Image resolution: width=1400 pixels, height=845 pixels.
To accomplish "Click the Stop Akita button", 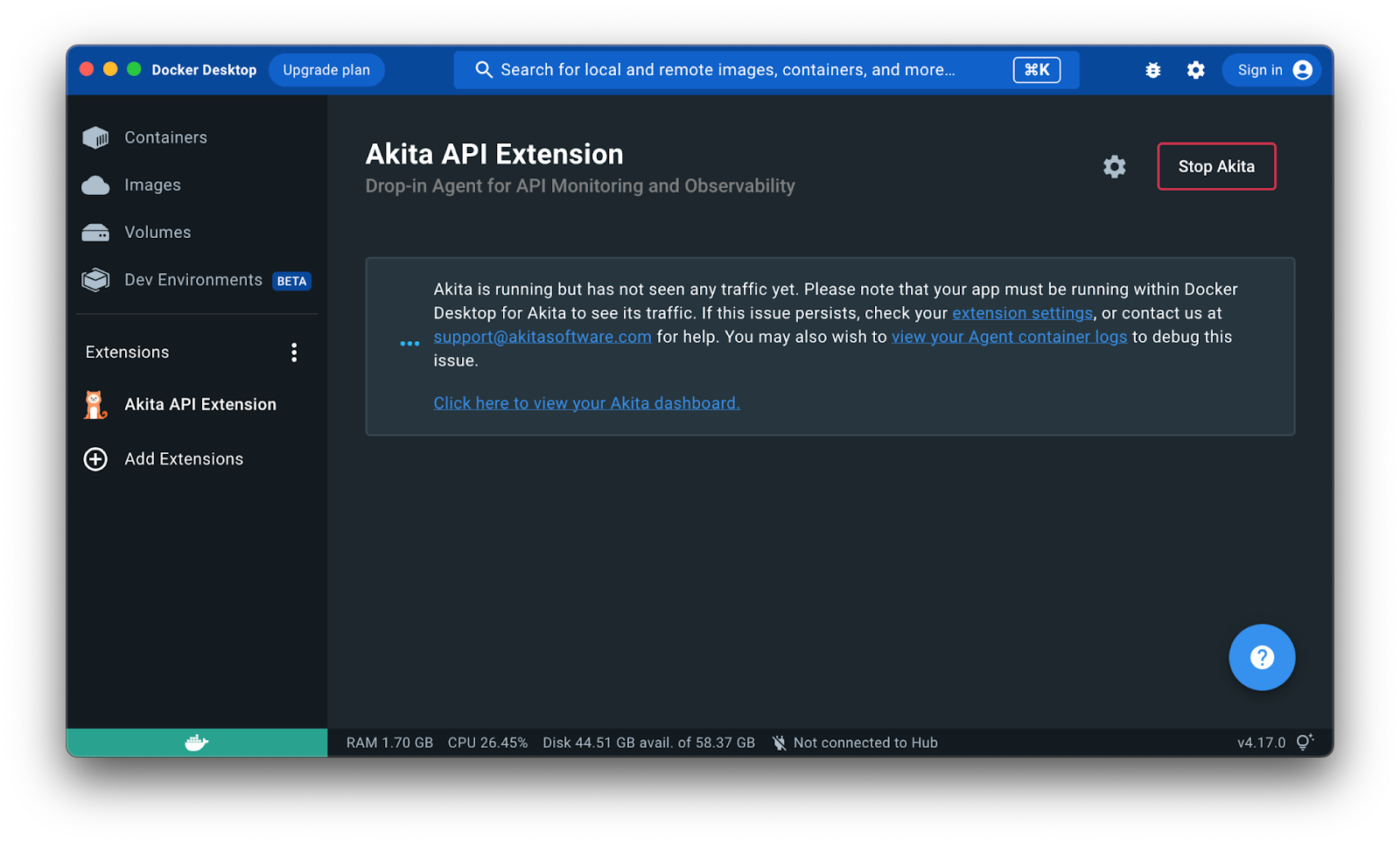I will 1216,166.
